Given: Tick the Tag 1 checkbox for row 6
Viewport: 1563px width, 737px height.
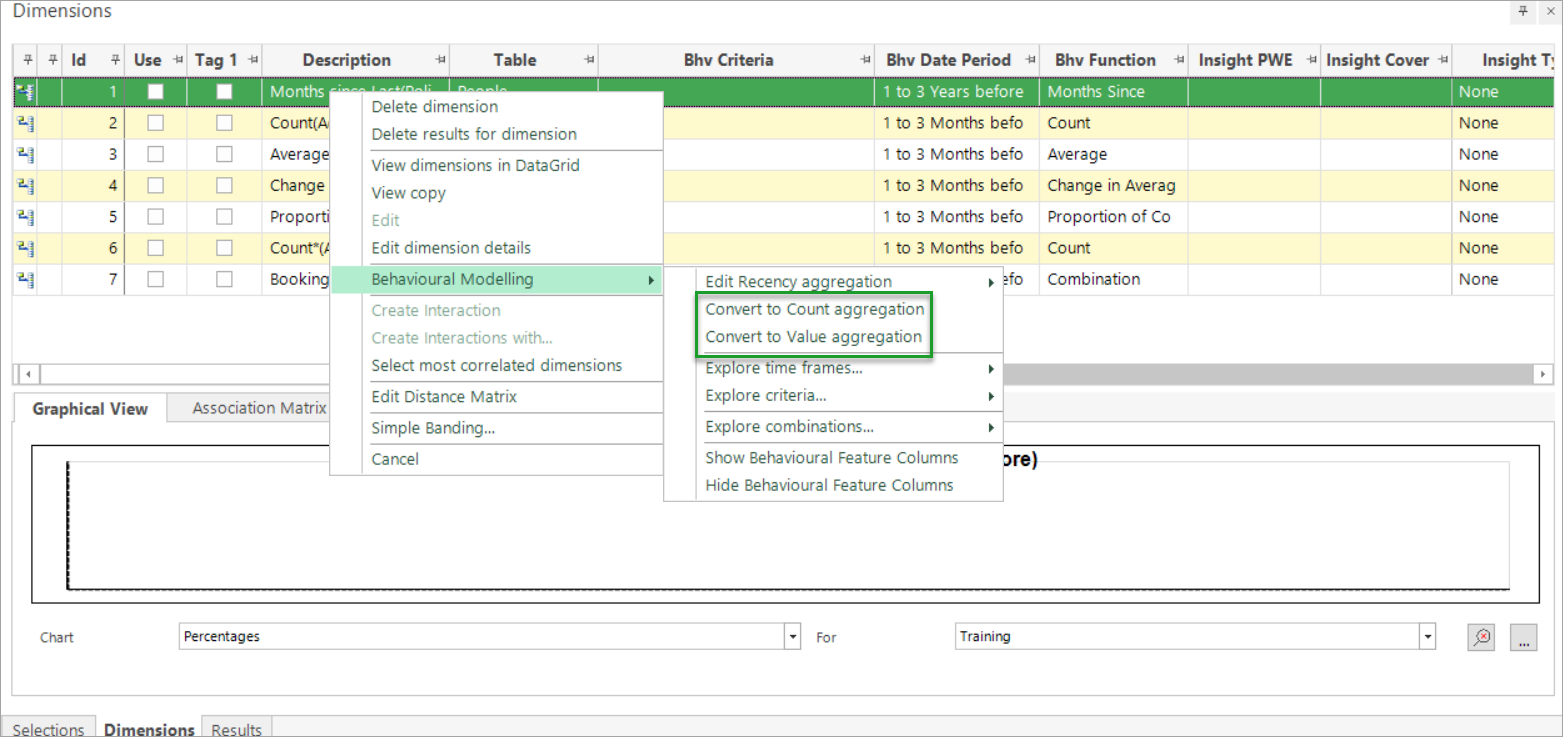Looking at the screenshot, I should tap(225, 248).
